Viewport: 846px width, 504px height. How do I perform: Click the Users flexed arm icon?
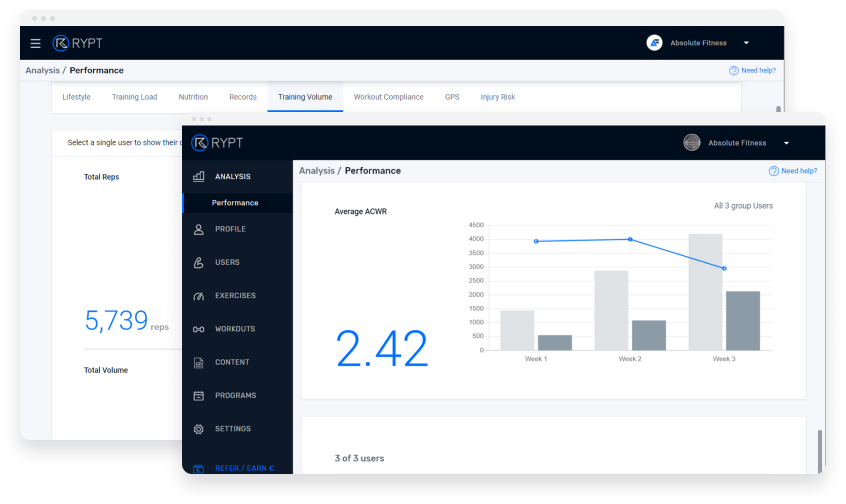coord(198,262)
